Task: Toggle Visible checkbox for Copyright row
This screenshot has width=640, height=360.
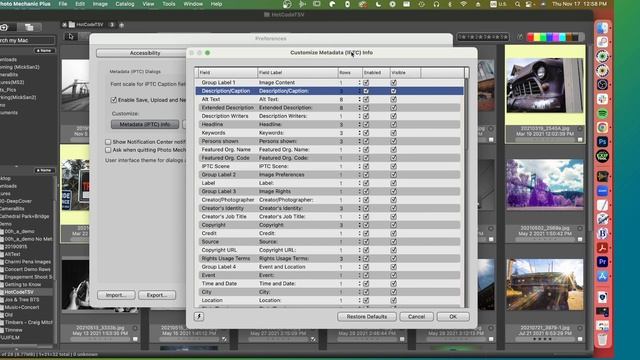Action: click(x=393, y=225)
